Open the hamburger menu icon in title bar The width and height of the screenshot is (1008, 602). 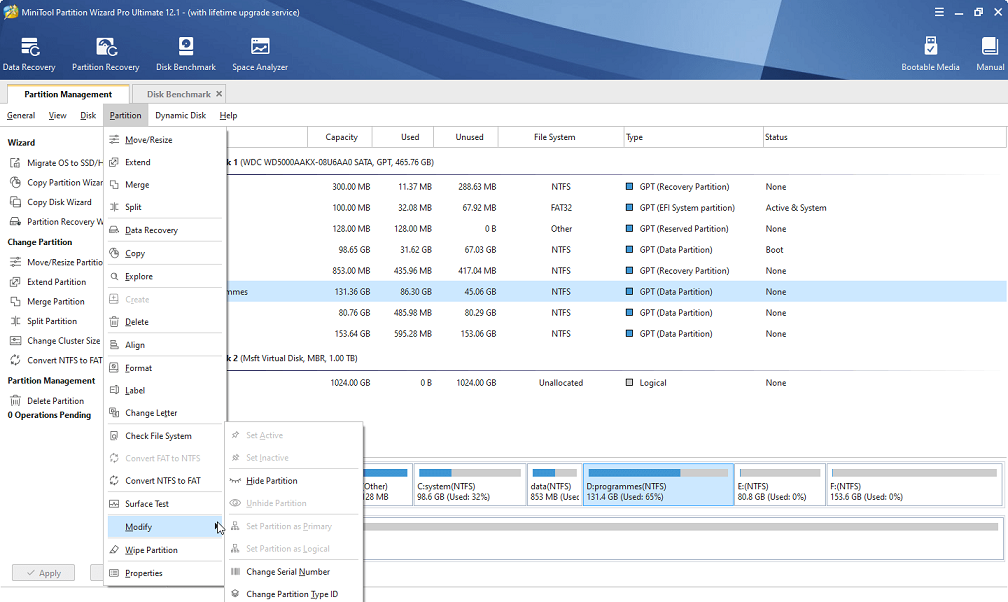939,12
